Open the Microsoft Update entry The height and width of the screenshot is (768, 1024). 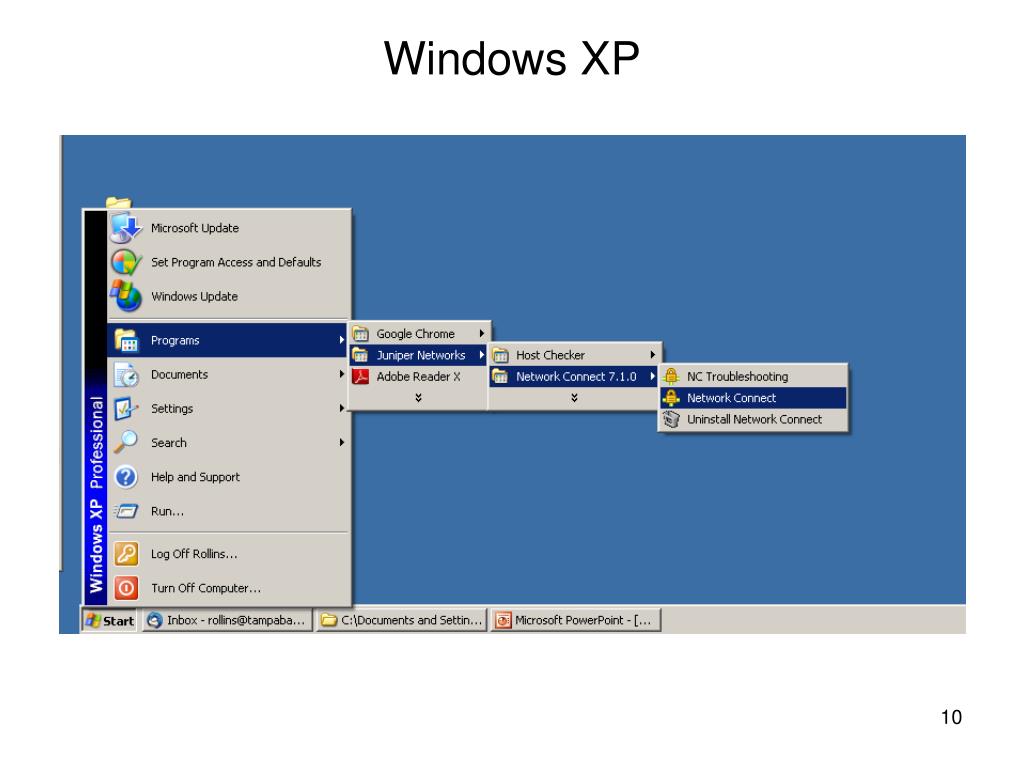point(229,228)
